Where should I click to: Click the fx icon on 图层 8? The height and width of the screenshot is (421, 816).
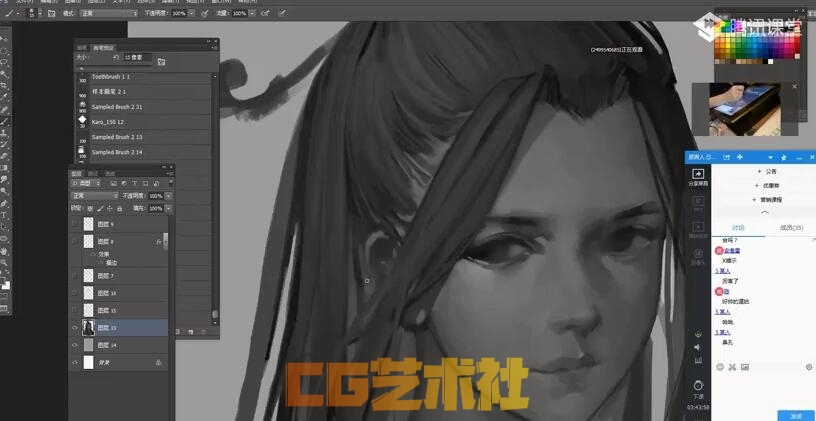coord(158,242)
